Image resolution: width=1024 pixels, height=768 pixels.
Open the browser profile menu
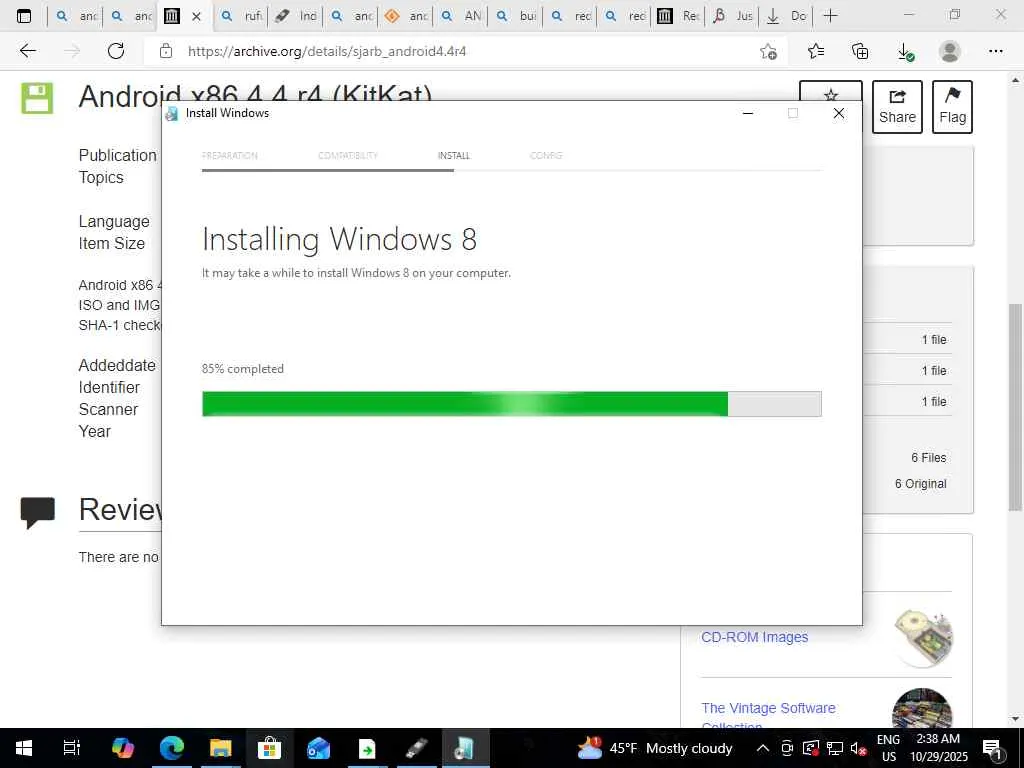950,51
